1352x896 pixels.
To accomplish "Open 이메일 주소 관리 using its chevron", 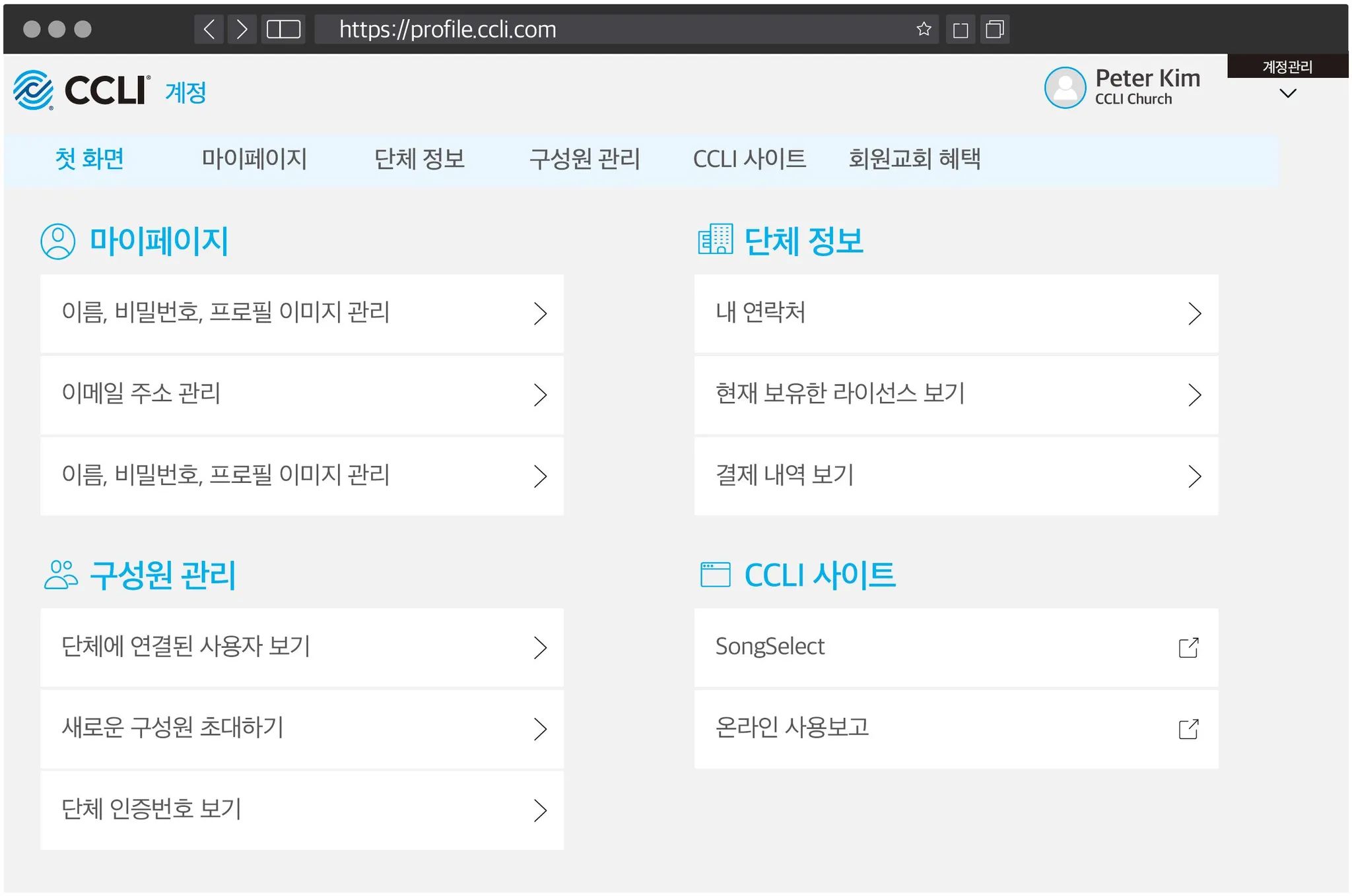I will [x=541, y=395].
